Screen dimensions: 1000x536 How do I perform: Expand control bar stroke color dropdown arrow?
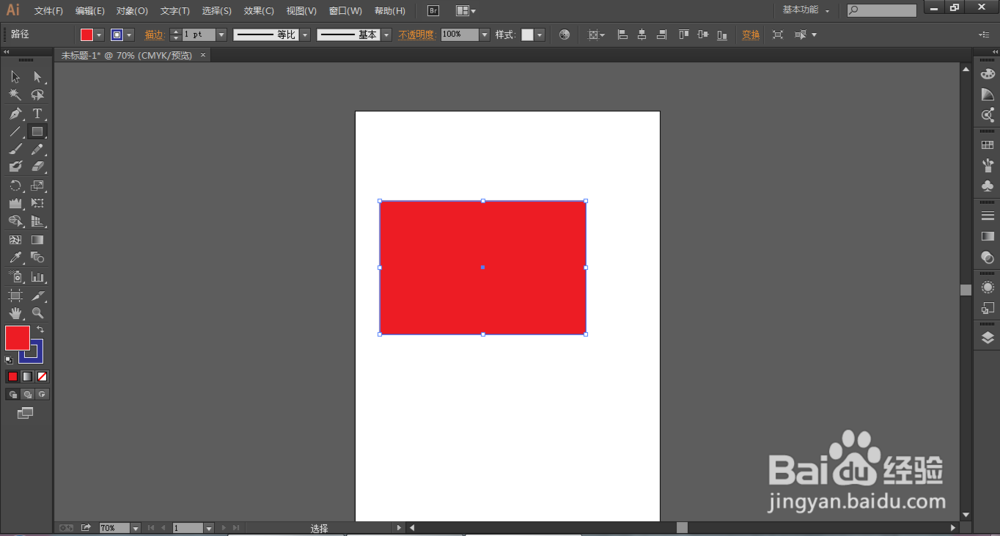(x=129, y=34)
